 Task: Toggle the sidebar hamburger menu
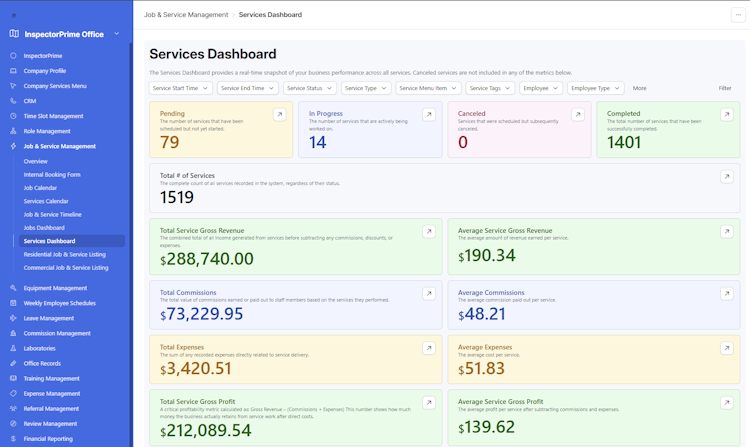point(13,15)
